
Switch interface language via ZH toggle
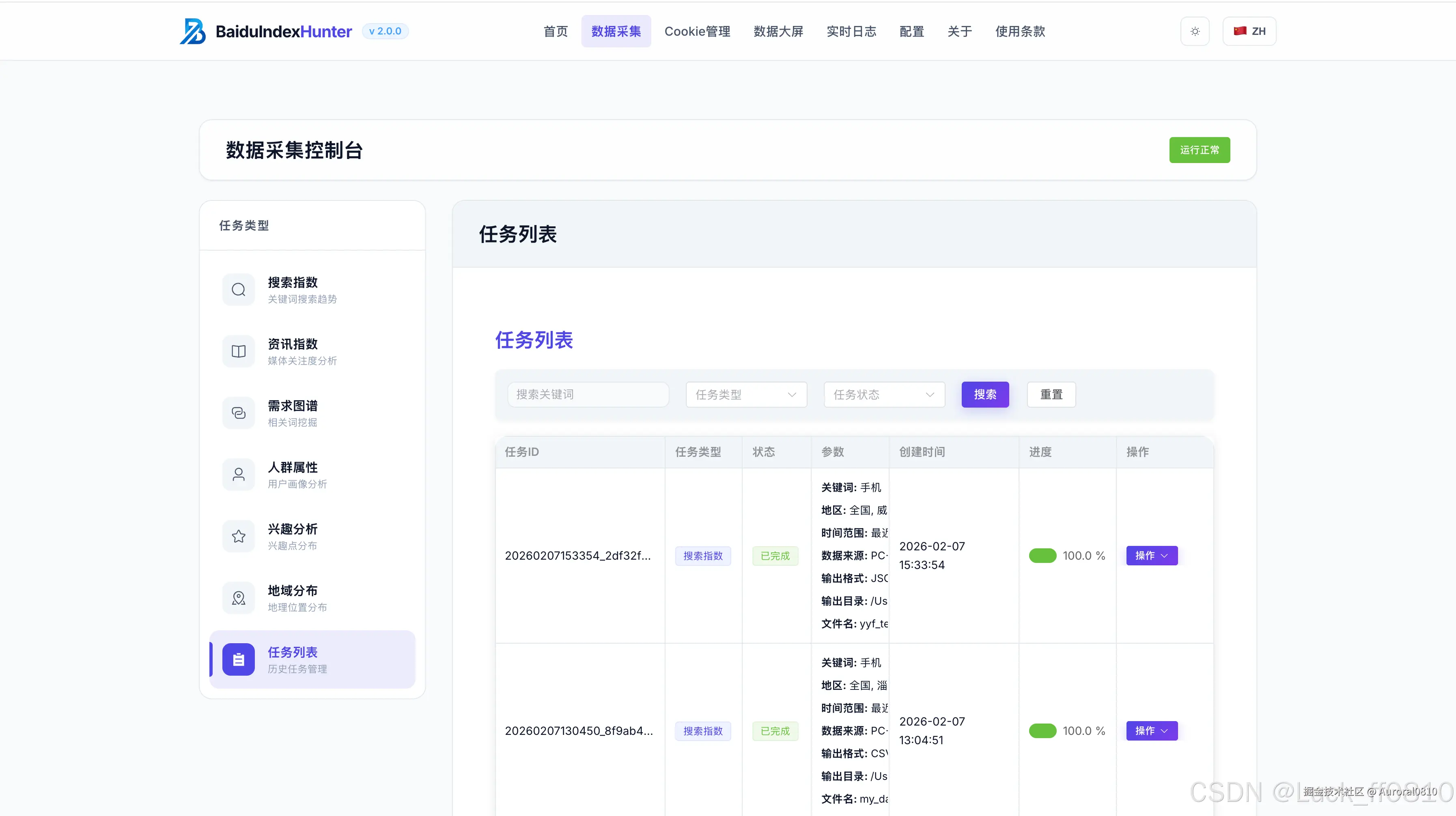coord(1249,31)
